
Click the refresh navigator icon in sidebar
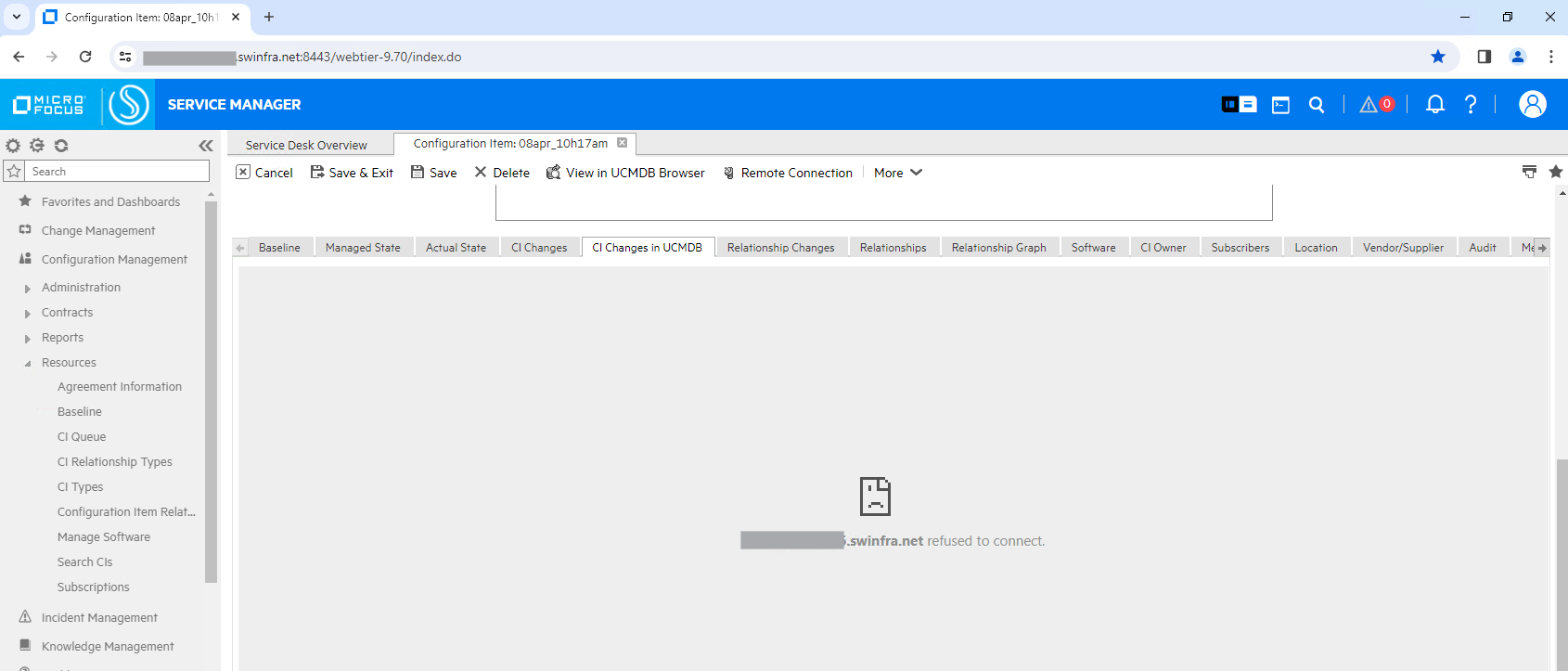pos(61,146)
